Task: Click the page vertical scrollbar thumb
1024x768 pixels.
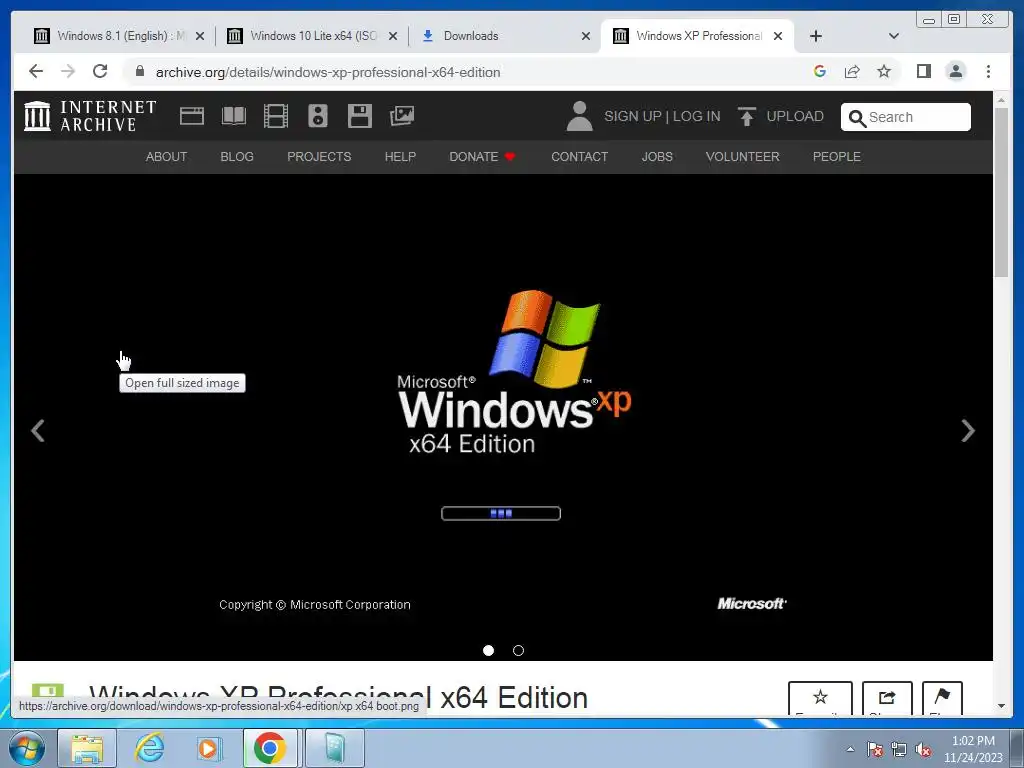Action: (1001, 193)
